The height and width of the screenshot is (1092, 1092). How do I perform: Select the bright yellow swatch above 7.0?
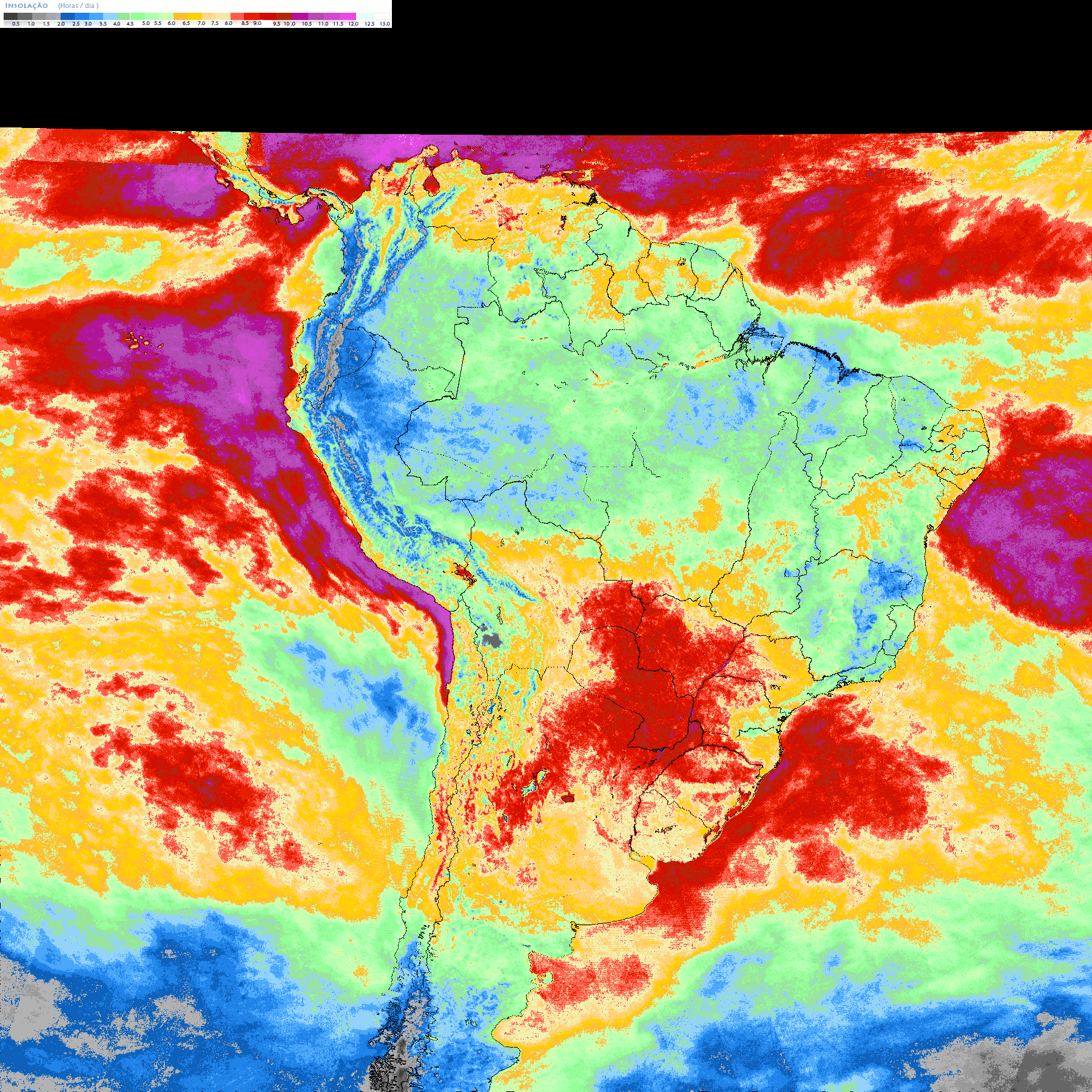click(x=195, y=16)
